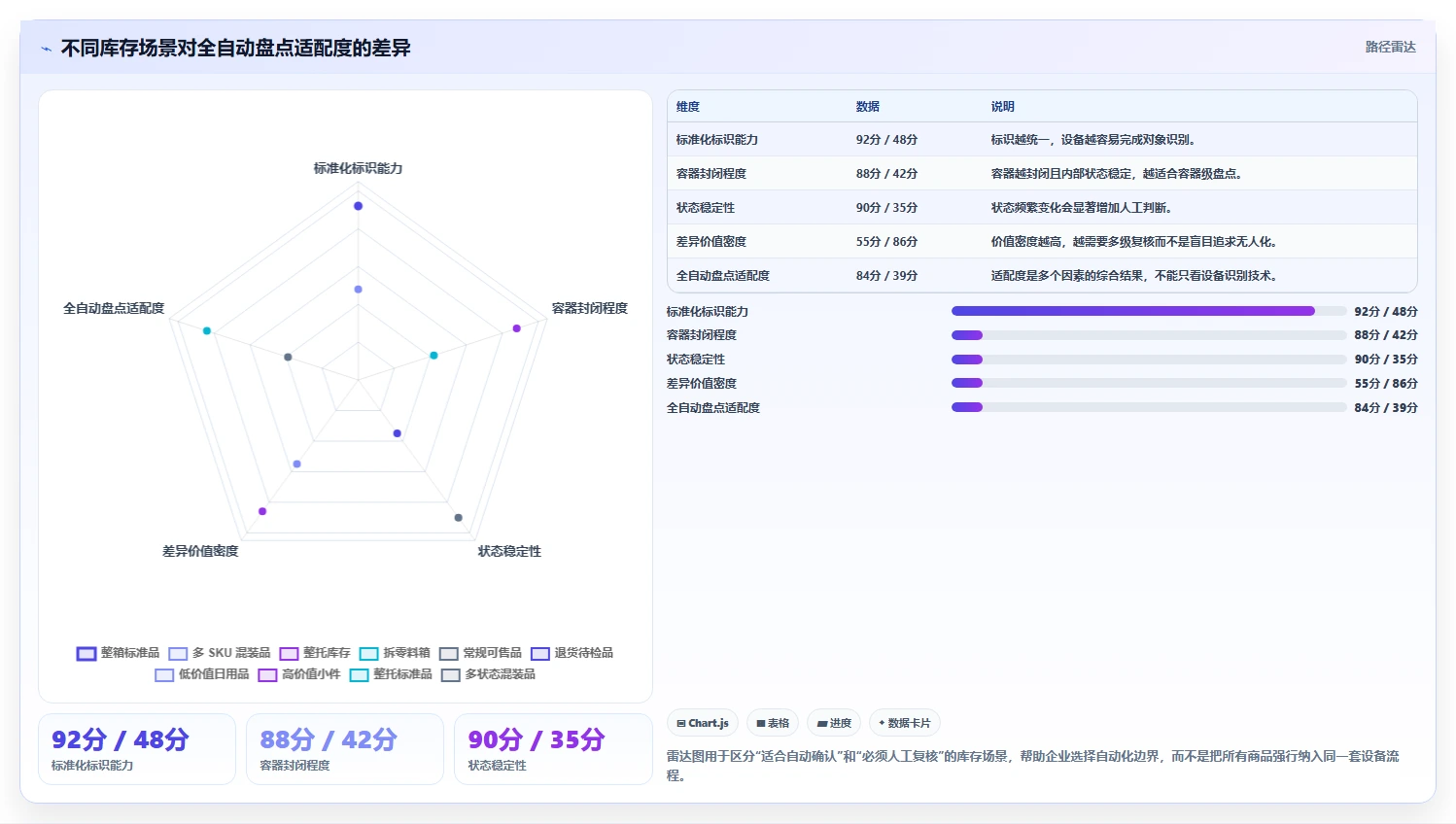This screenshot has height=824, width=1456.
Task: Click the 路径雷达 label in the header
Action: tap(1390, 47)
